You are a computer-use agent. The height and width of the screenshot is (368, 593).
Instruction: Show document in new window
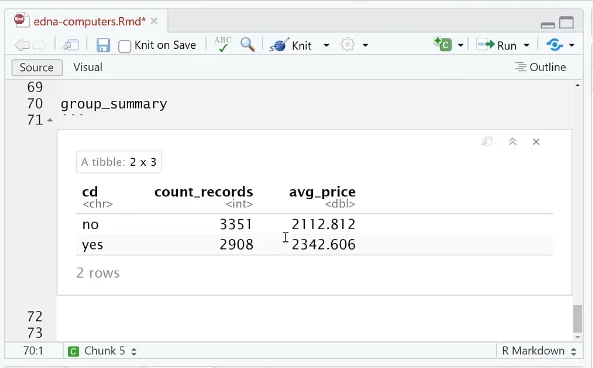point(71,45)
